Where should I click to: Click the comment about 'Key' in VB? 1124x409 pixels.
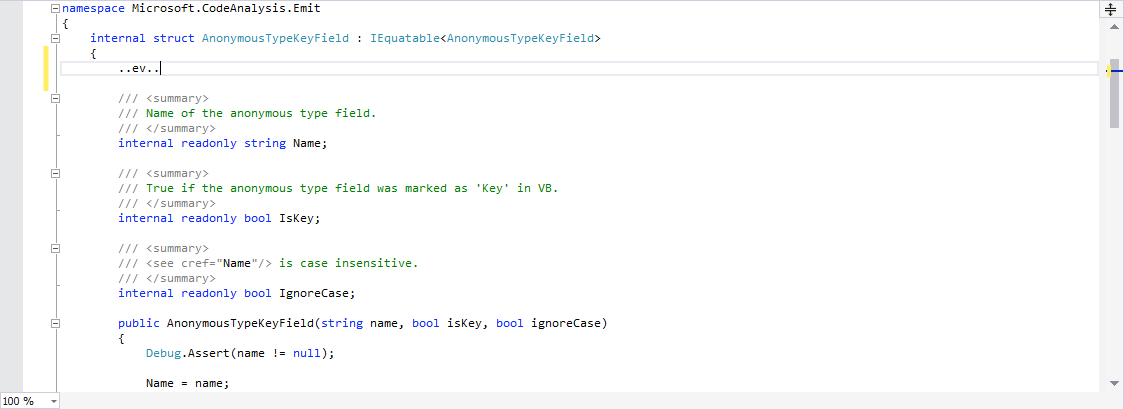tap(352, 188)
